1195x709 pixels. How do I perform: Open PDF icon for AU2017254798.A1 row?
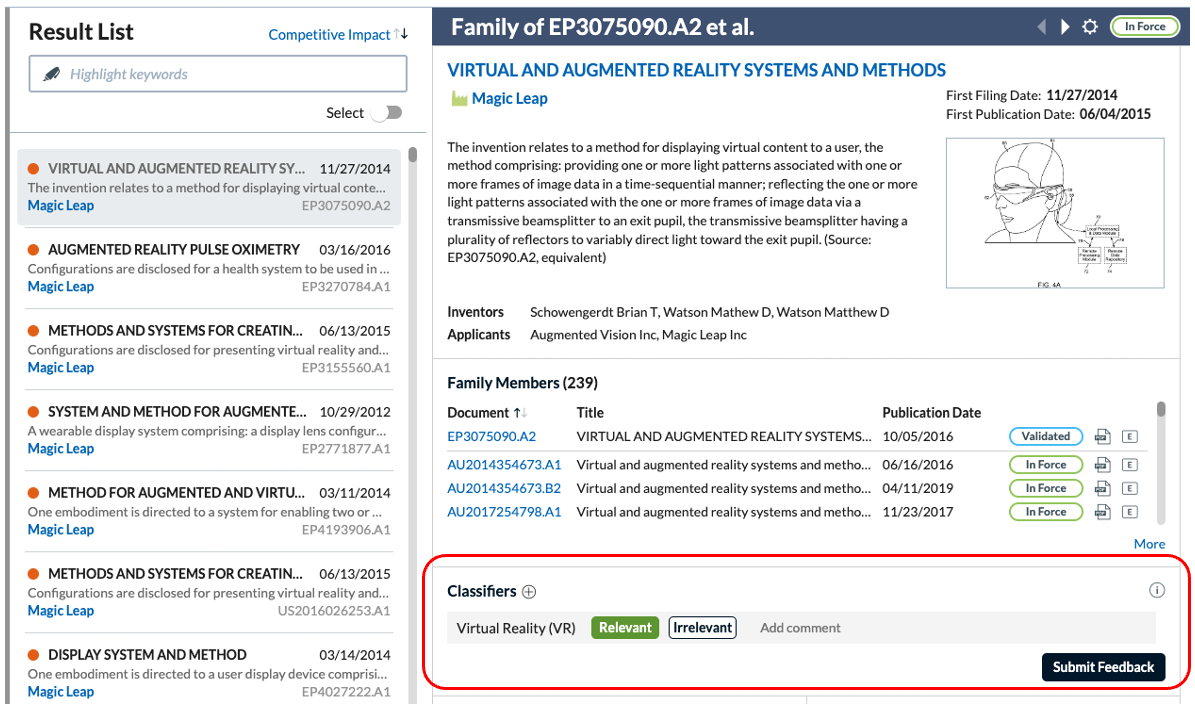1102,512
